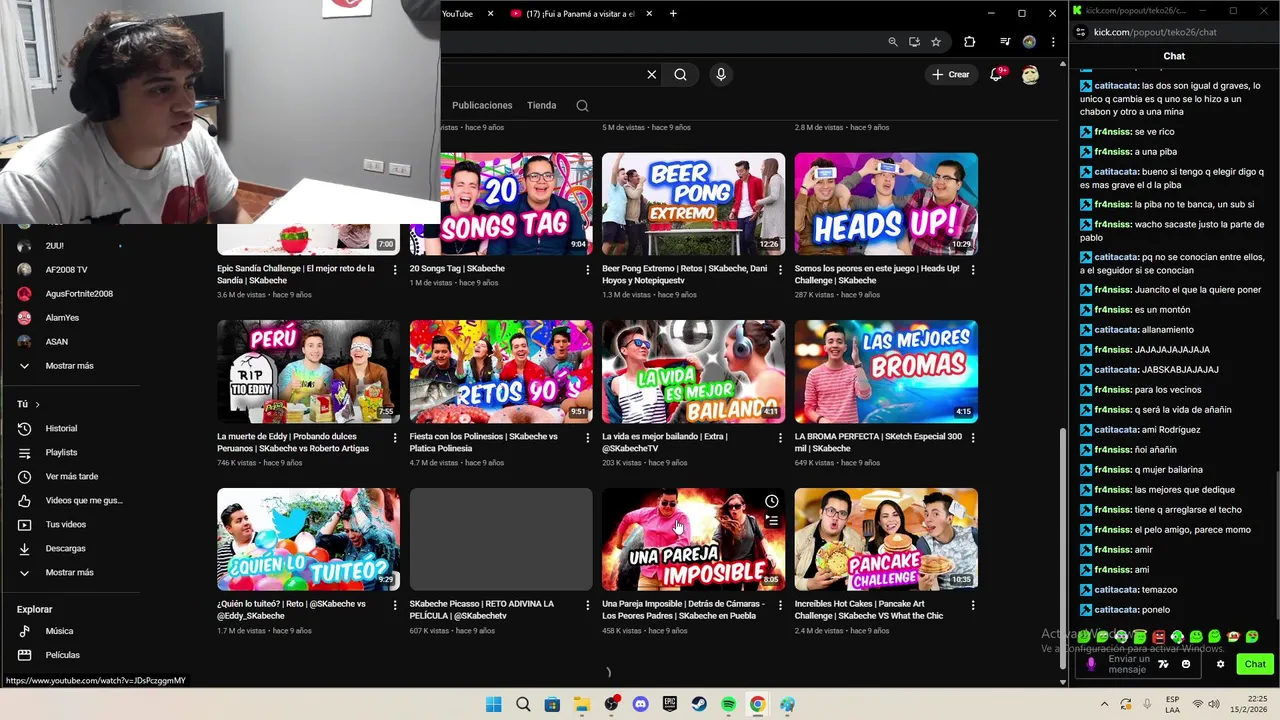The image size is (1280, 720).
Task: Click the scroll-down arrow of YouTube page
Action: pos(1062,682)
